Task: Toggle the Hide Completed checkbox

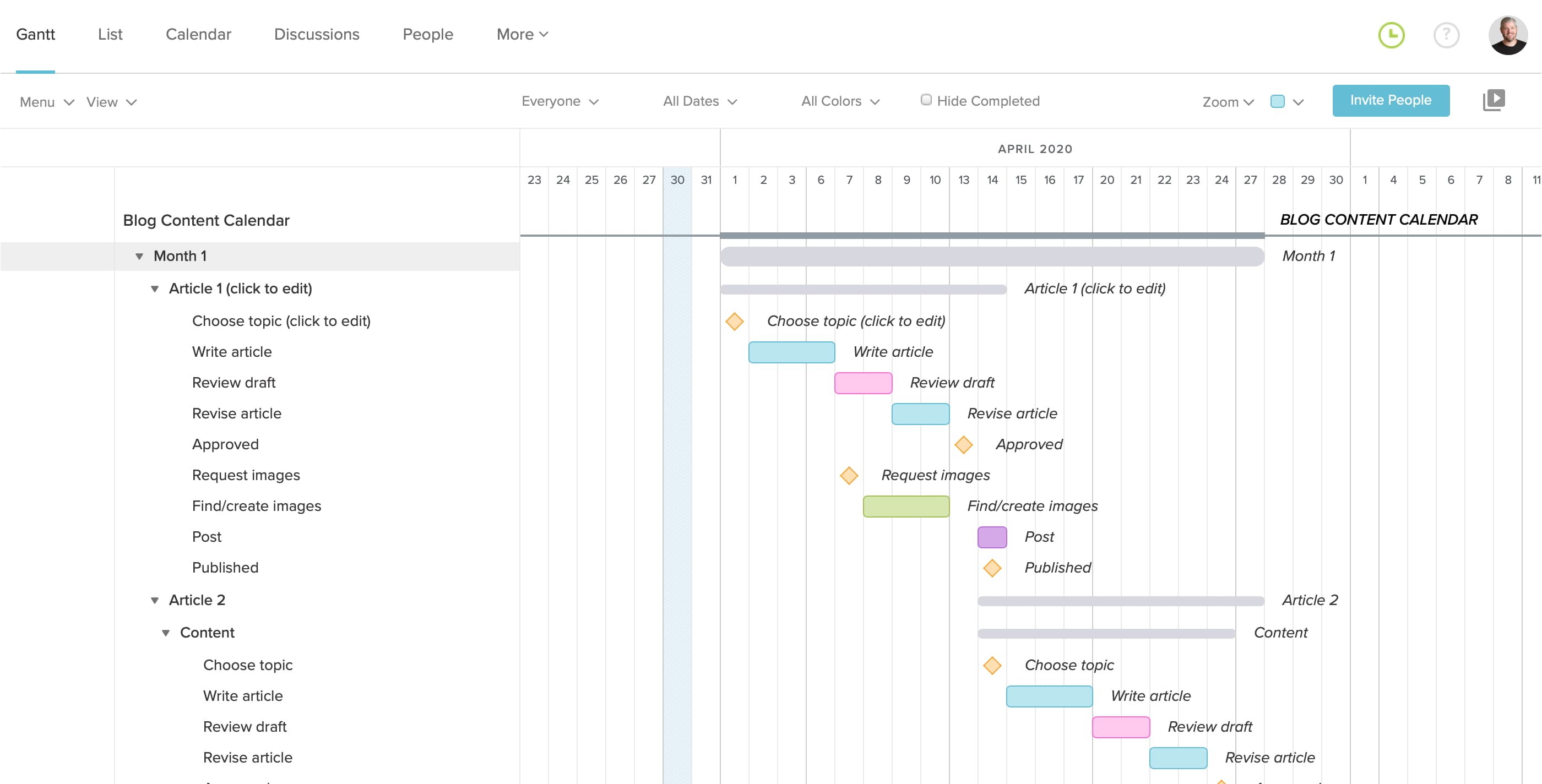Action: pos(926,100)
